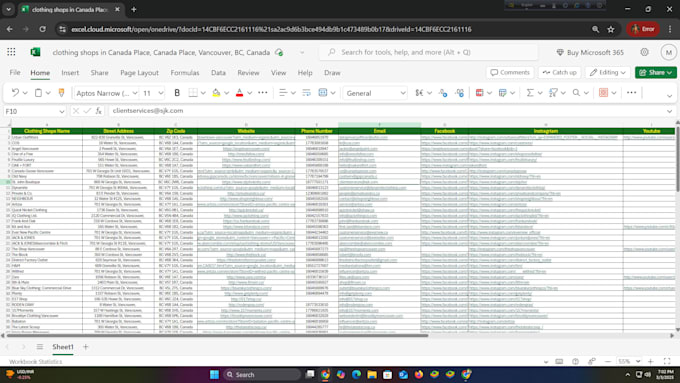Viewport: 680px width, 383px height.
Task: Click the horizontal scrollbar under the sheet
Action: 217,335
